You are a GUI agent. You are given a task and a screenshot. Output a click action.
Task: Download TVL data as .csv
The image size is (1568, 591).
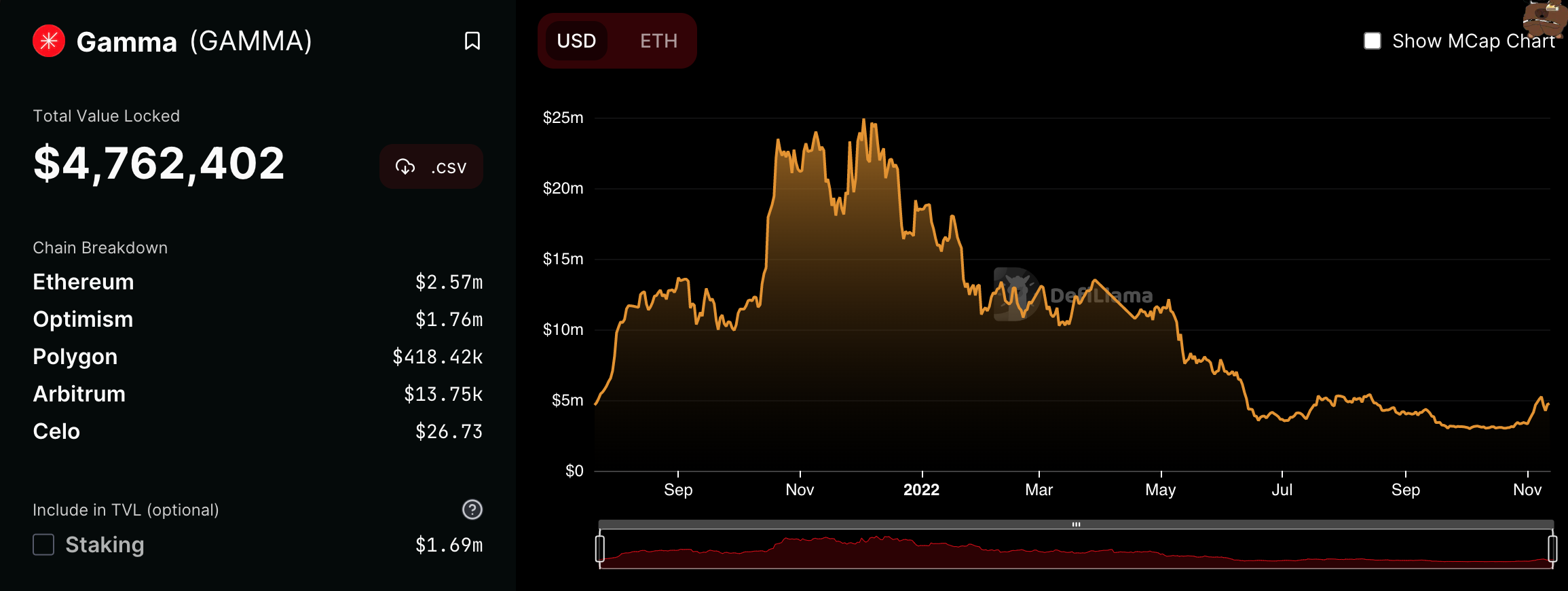432,166
